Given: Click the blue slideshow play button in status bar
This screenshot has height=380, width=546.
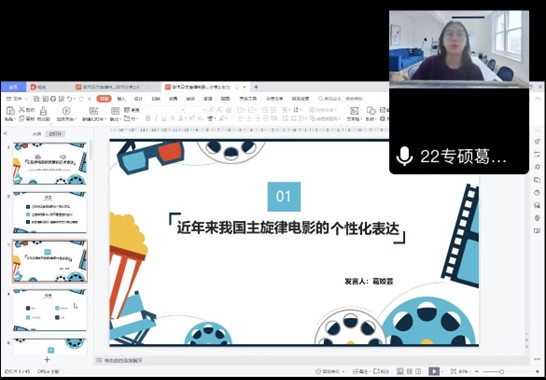Looking at the screenshot, I should [434, 371].
